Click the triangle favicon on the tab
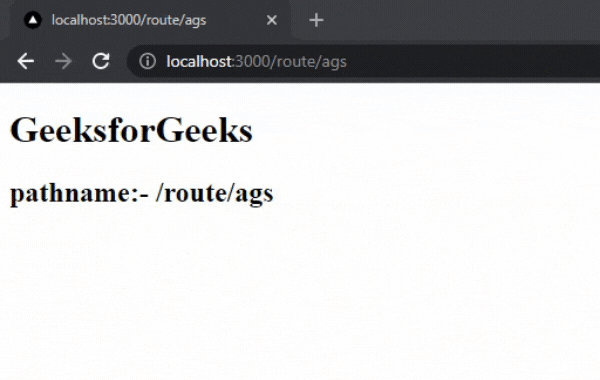 pos(33,20)
